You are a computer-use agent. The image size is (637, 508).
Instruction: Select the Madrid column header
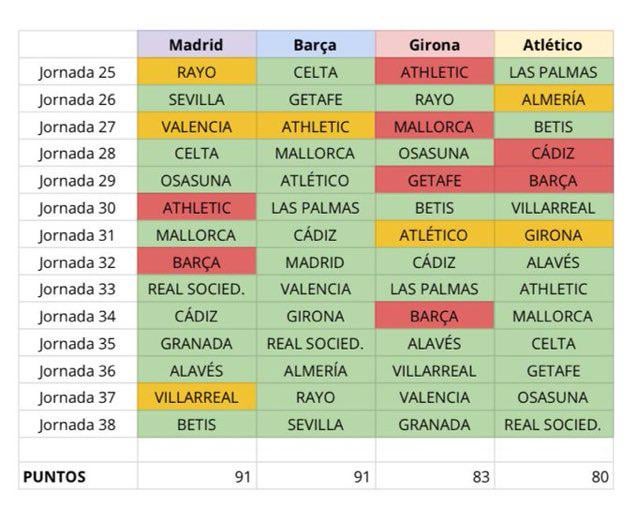(x=196, y=45)
